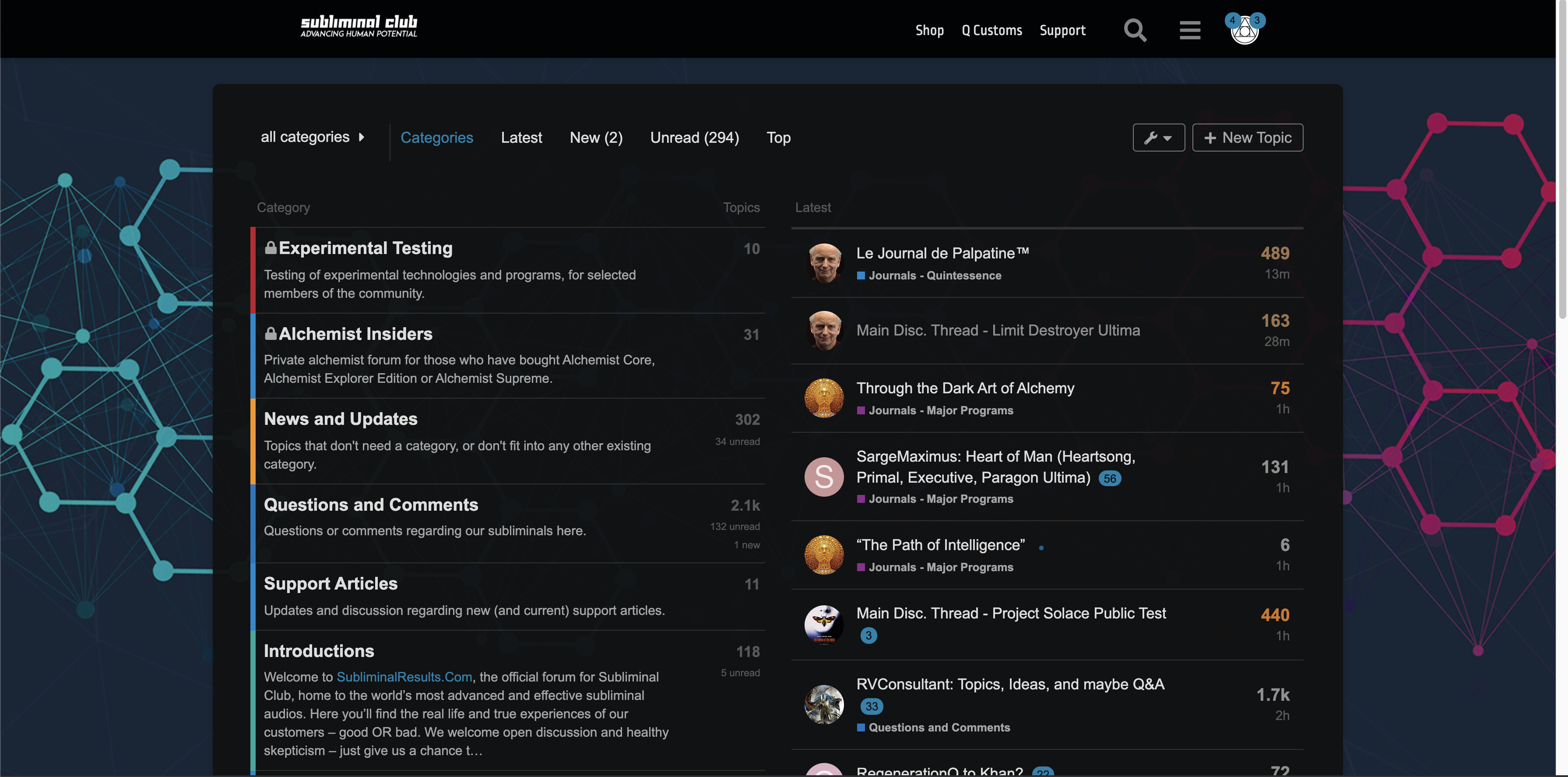Click the 3 message badge on the avatar
The image size is (1568, 777).
[x=1258, y=20]
